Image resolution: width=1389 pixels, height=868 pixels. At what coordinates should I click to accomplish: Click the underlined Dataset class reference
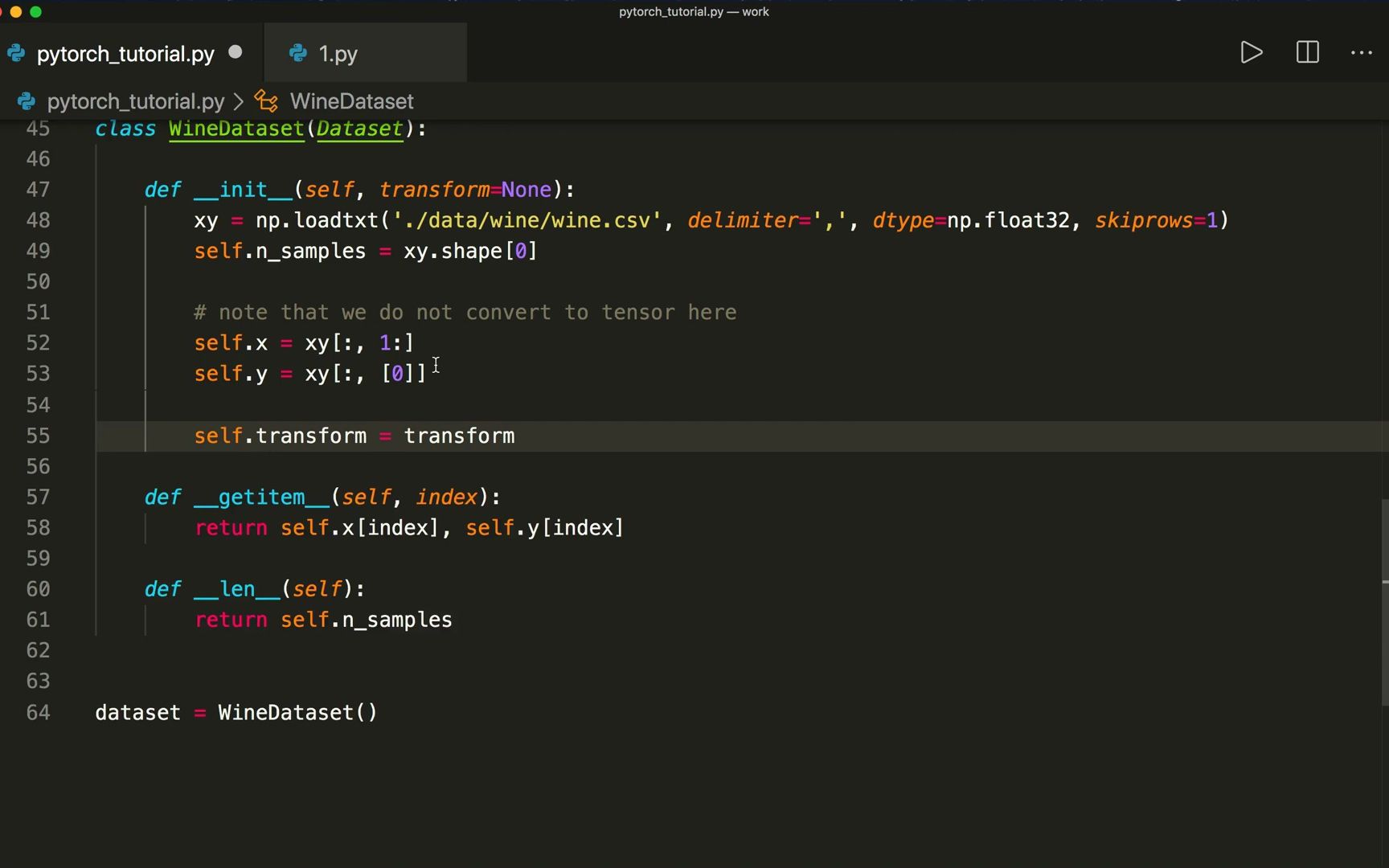(x=359, y=129)
